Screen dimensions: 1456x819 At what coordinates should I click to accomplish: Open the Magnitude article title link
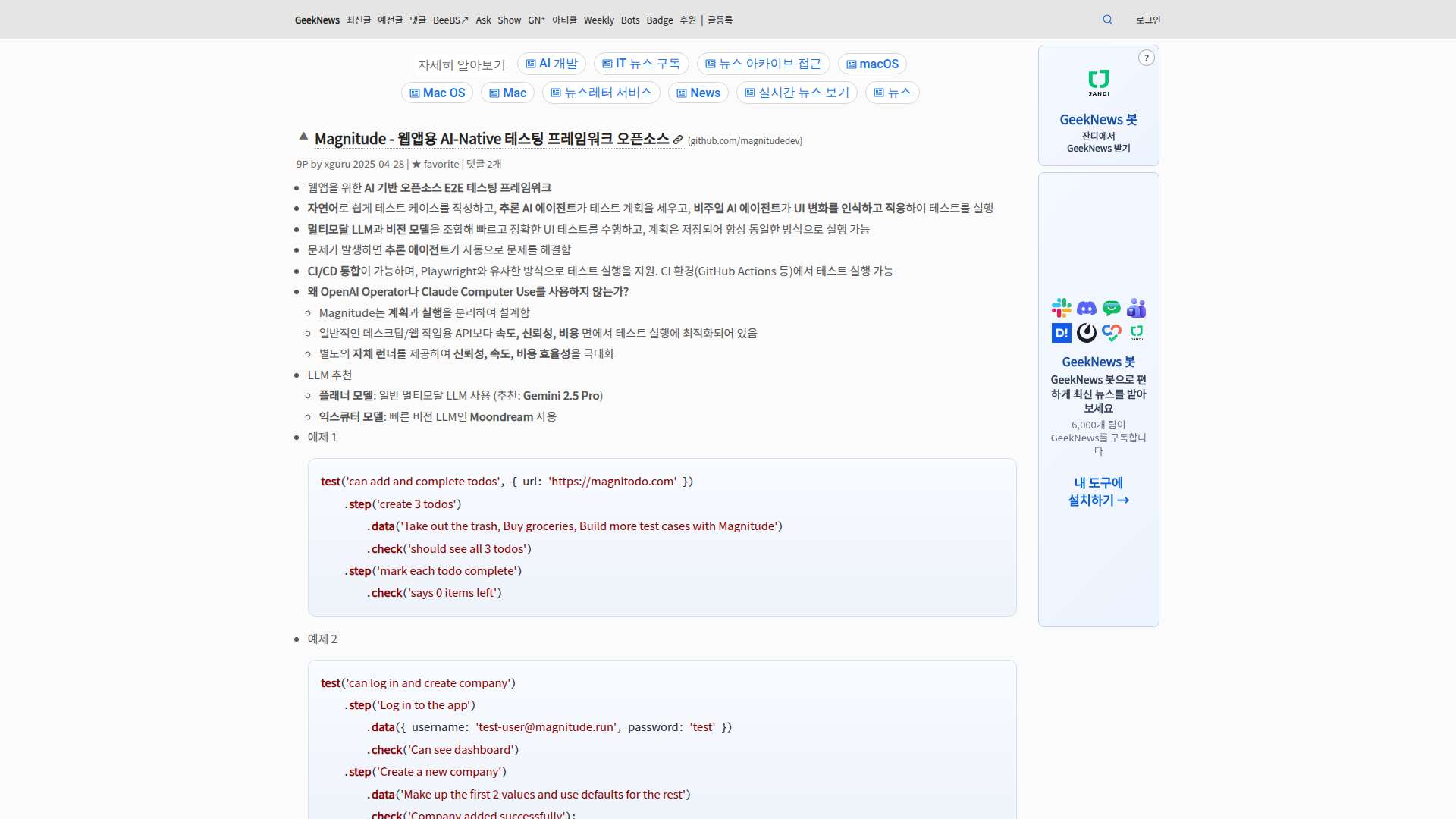(491, 139)
